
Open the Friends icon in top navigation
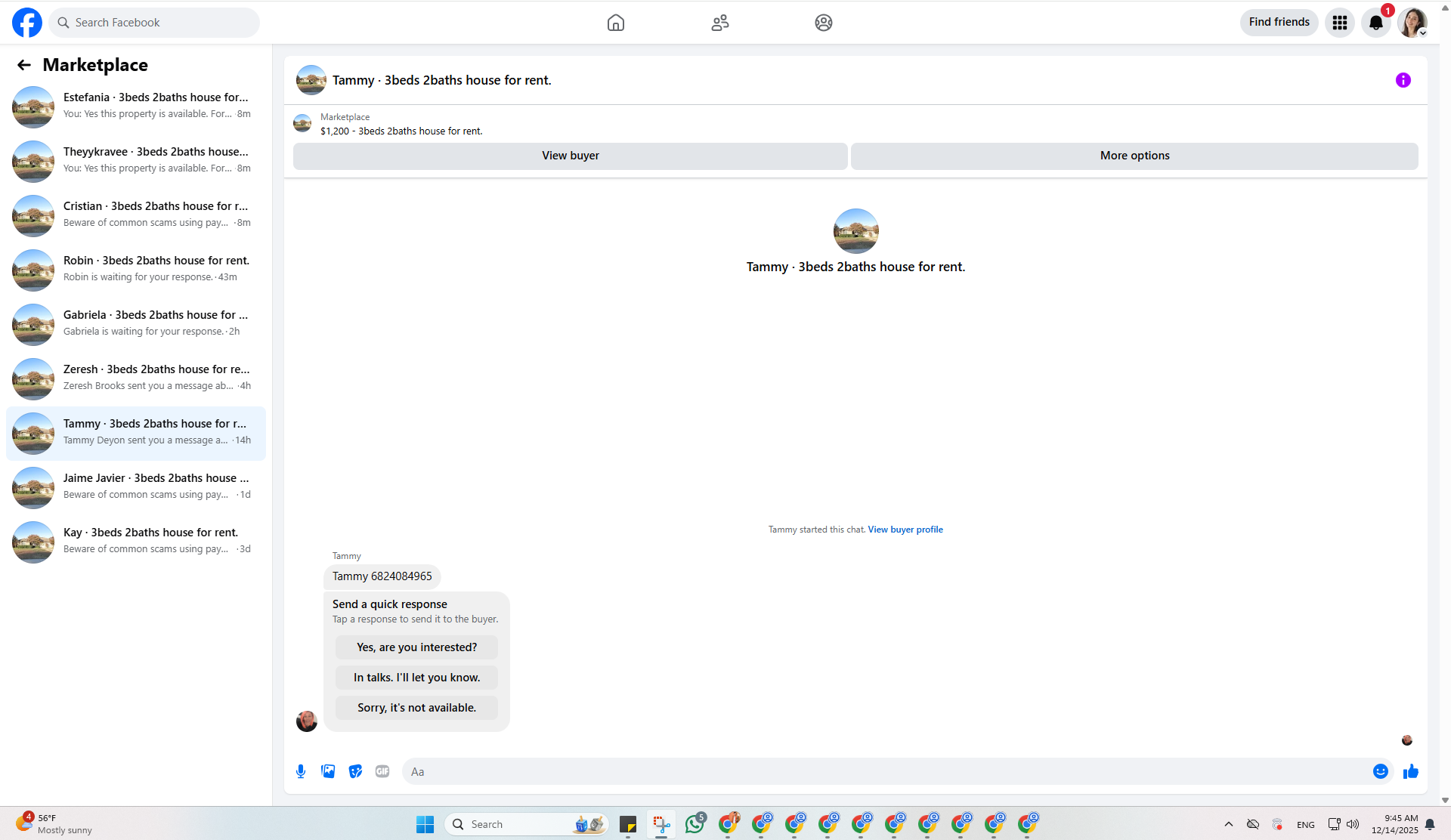[720, 23]
